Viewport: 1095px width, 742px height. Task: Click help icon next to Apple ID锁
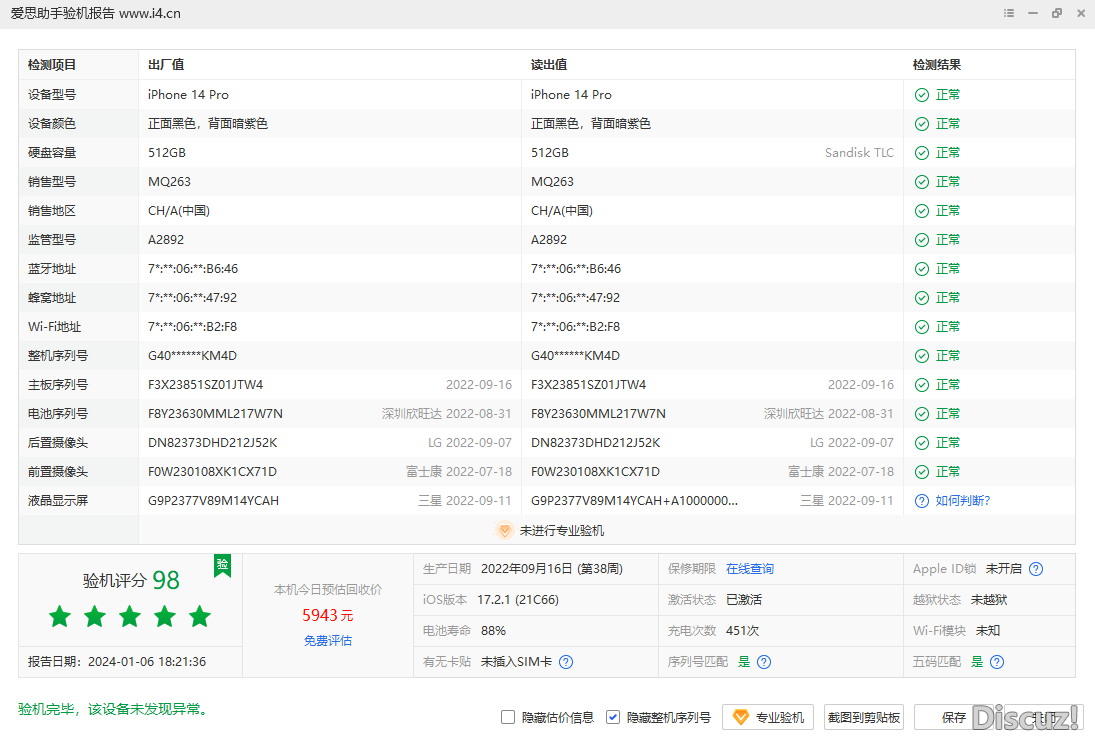pyautogui.click(x=1036, y=569)
